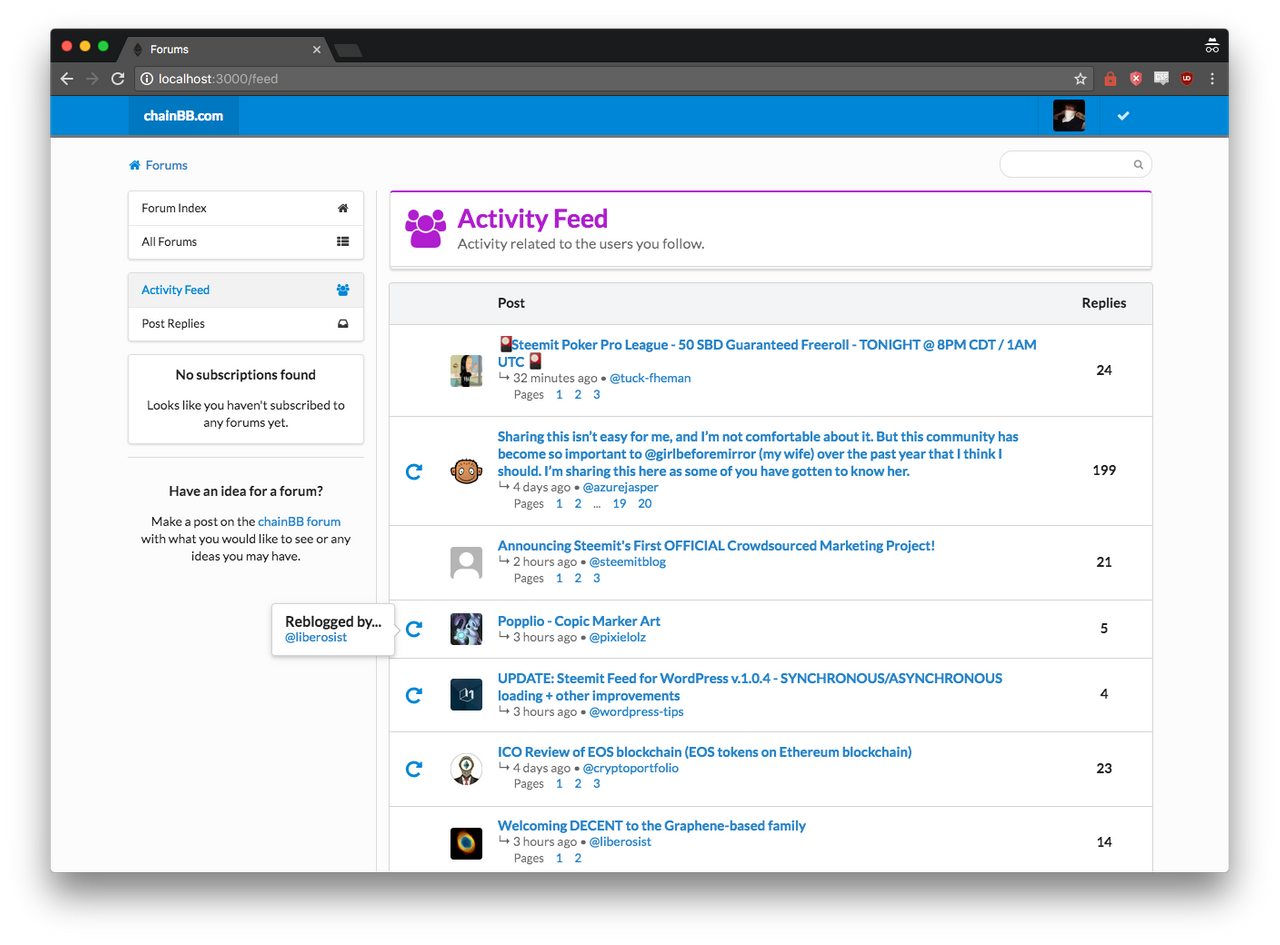Open Chrome's three-dot menu
The image size is (1280, 945).
click(x=1212, y=79)
